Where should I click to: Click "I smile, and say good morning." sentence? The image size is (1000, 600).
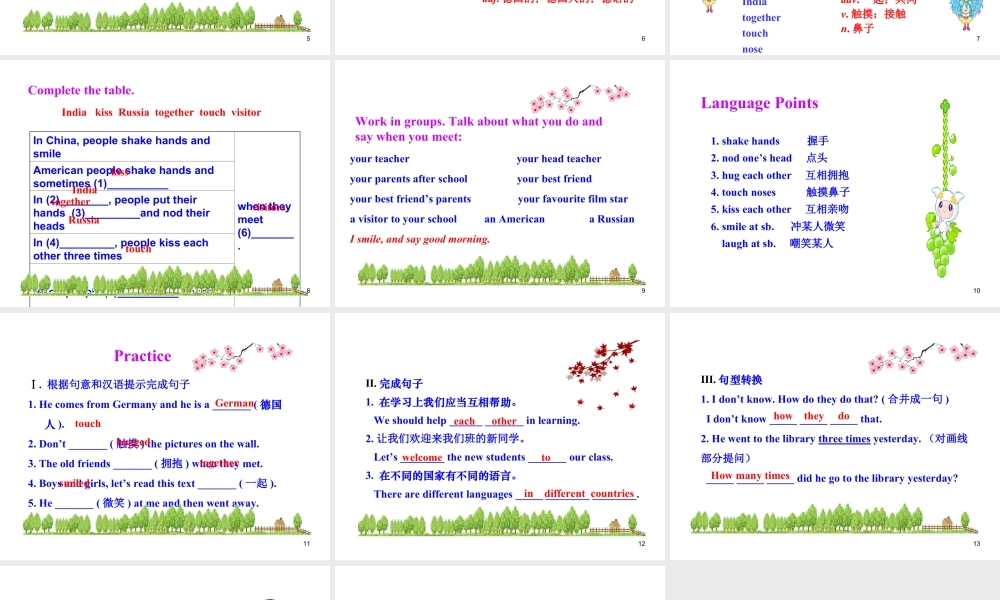[420, 239]
